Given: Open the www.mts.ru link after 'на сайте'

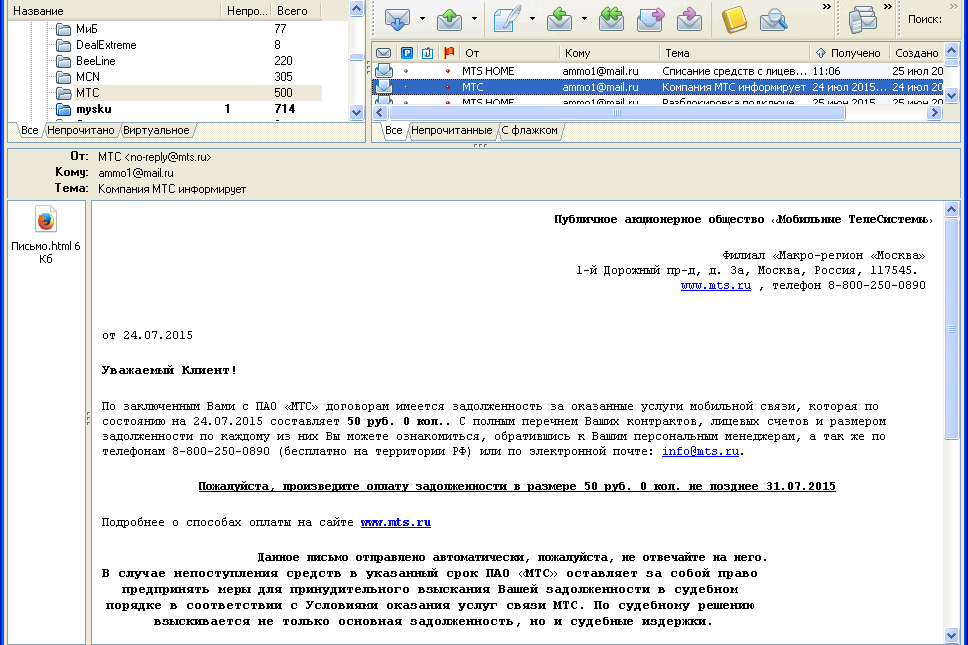Looking at the screenshot, I should [396, 522].
